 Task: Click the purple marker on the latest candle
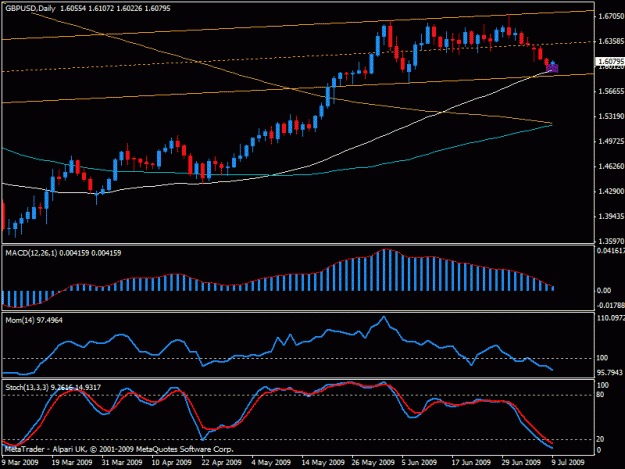[552, 68]
